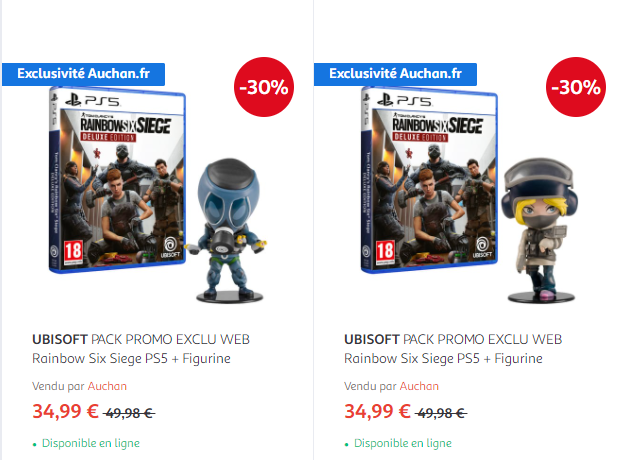Open right UBISOFT PACK PROMO EXCLU WEB title
This screenshot has width=625, height=460.
click(453, 340)
